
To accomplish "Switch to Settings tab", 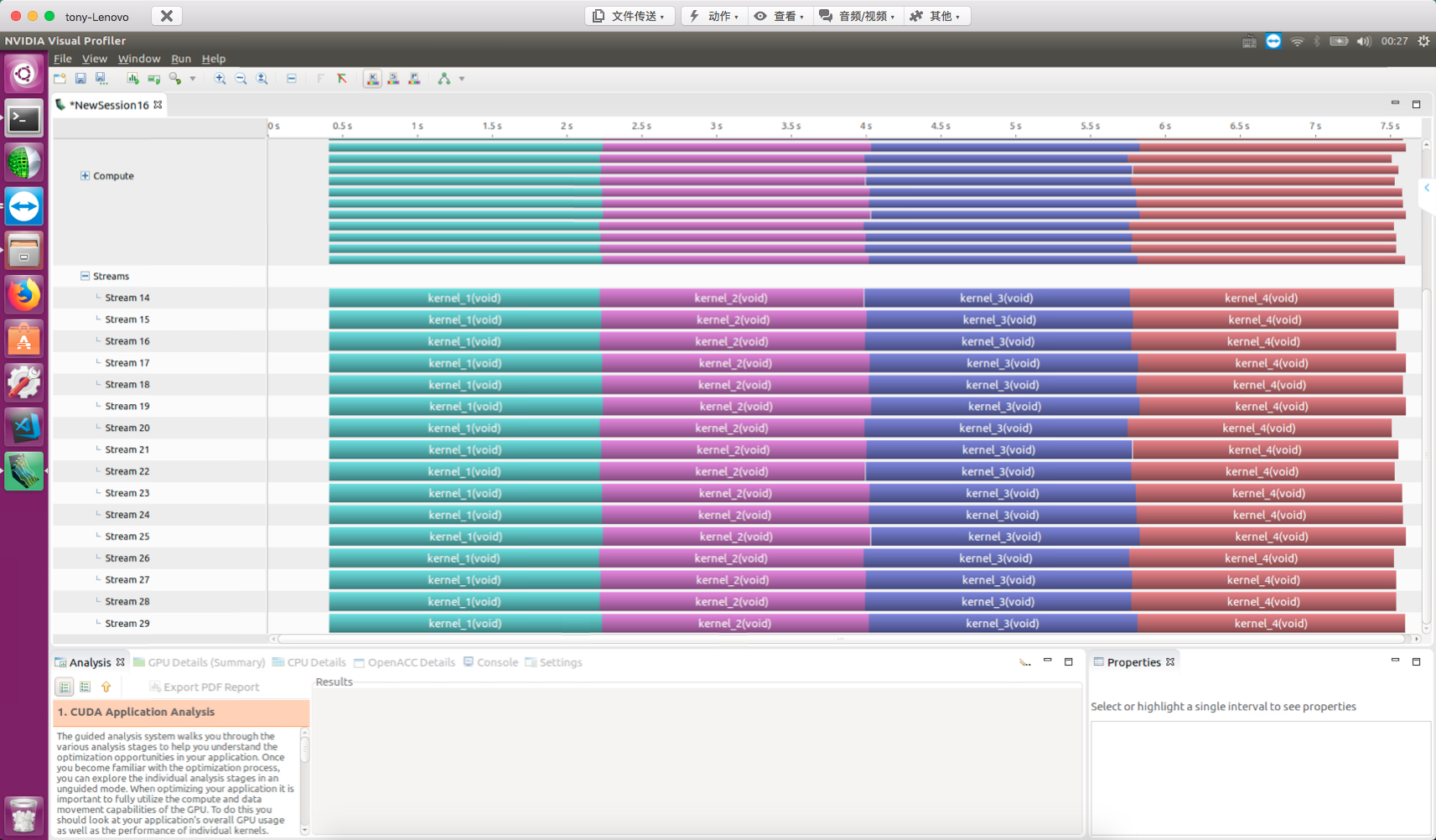I will tap(553, 662).
